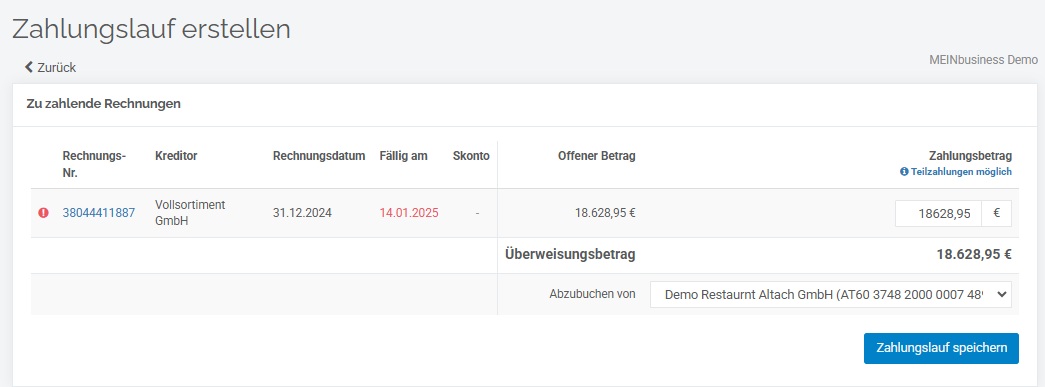The image size is (1045, 387).
Task: Click the back chevron arrow icon
Action: pyautogui.click(x=29, y=67)
